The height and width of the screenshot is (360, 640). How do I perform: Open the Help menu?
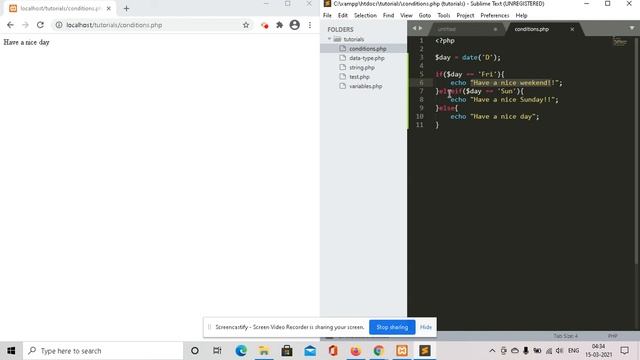(521, 16)
